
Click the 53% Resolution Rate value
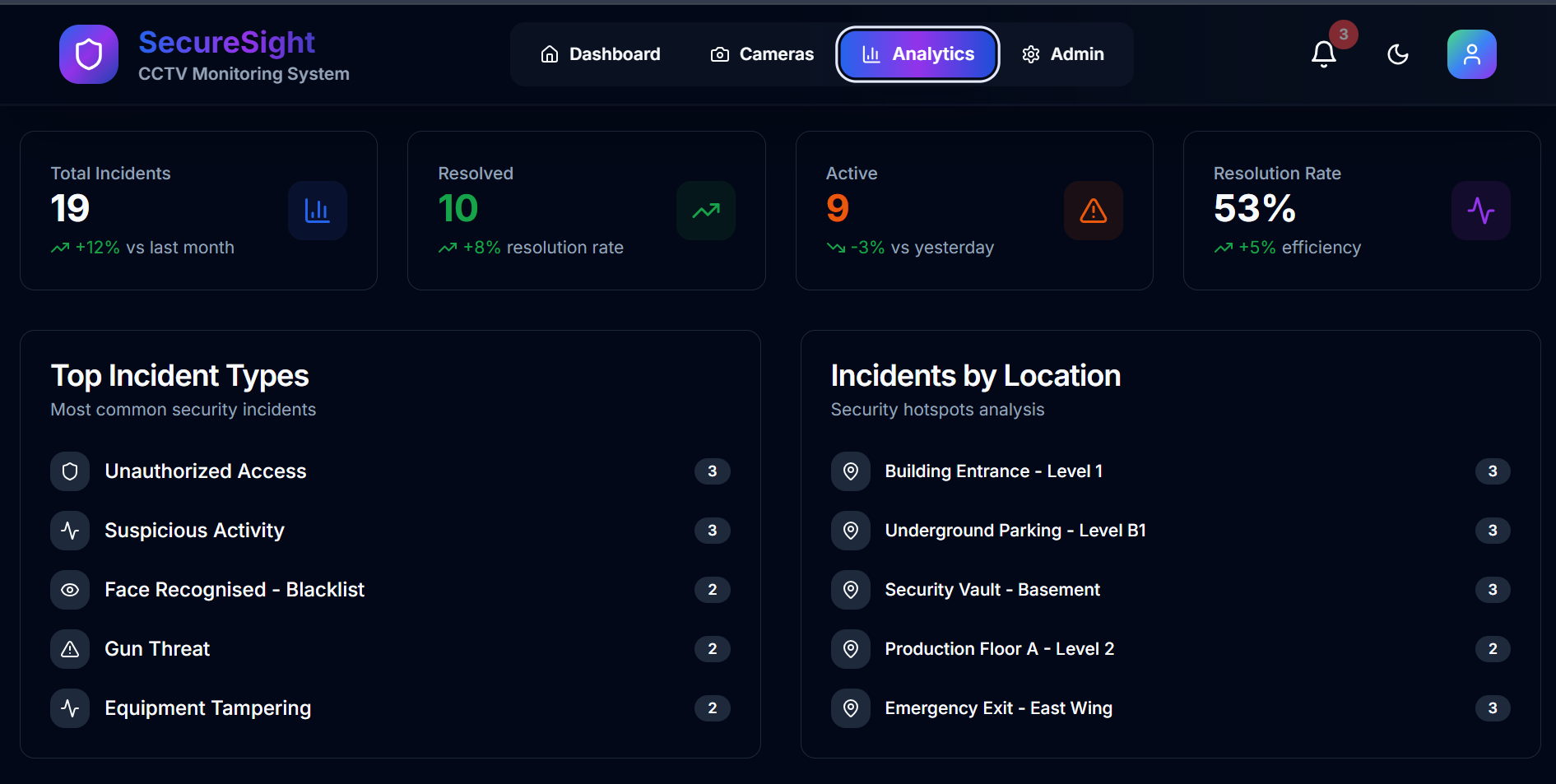click(1255, 208)
